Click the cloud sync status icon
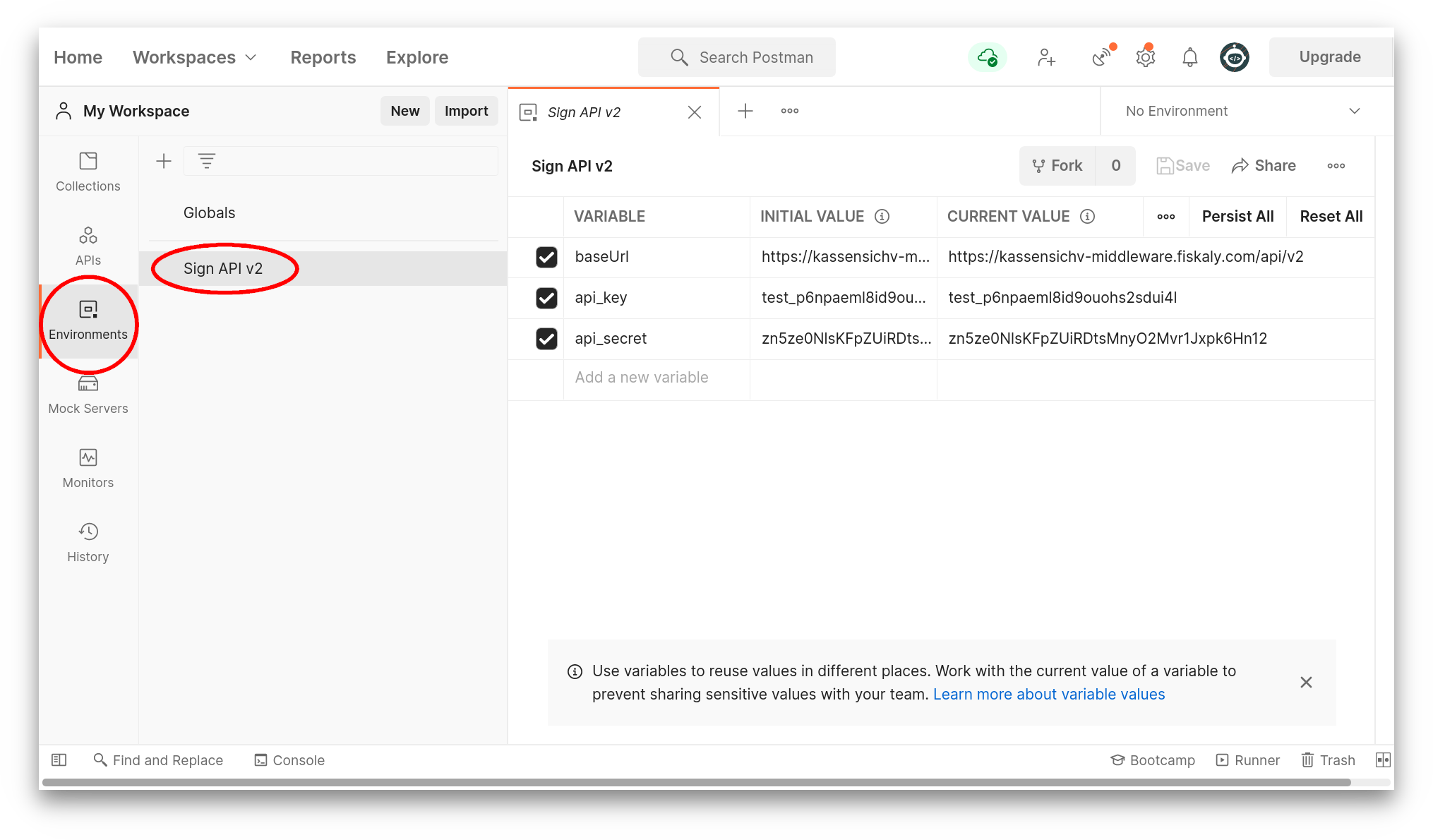The height and width of the screenshot is (840, 1433). (x=987, y=57)
